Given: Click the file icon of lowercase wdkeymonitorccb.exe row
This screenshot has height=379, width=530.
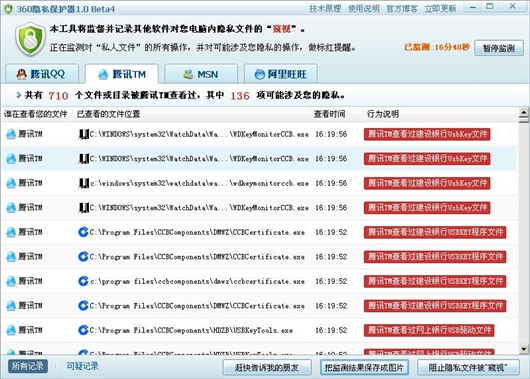Looking at the screenshot, I should point(83,183).
